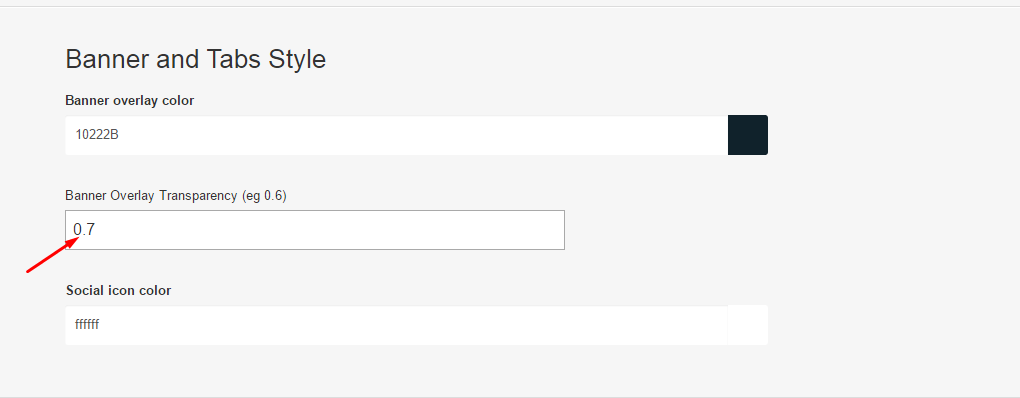
Task: Activate the outlined transparency field showing 0.7
Action: 315,230
